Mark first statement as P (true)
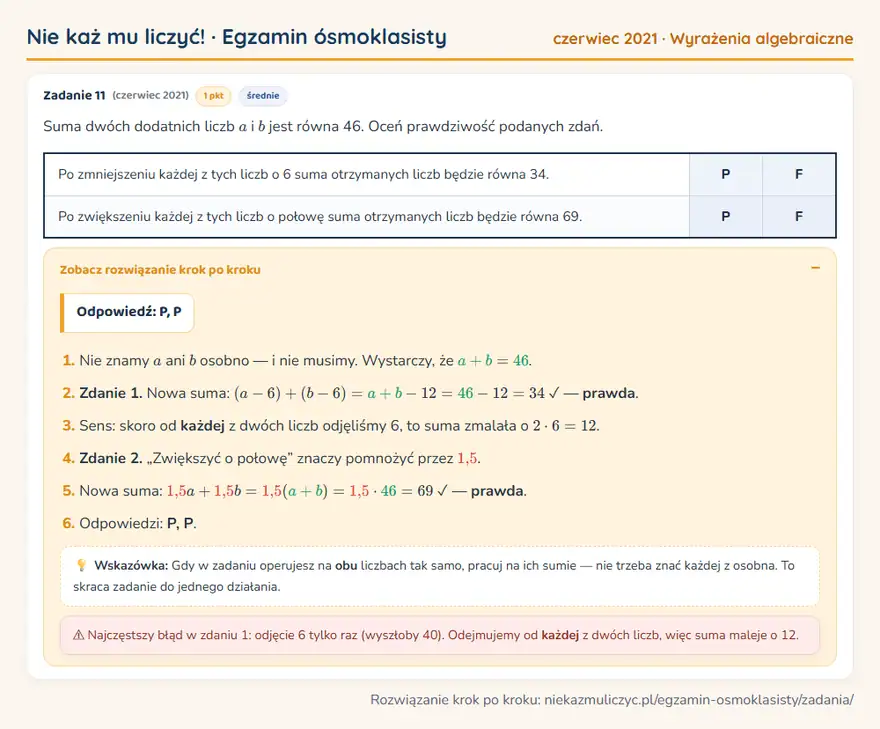 pos(726,175)
